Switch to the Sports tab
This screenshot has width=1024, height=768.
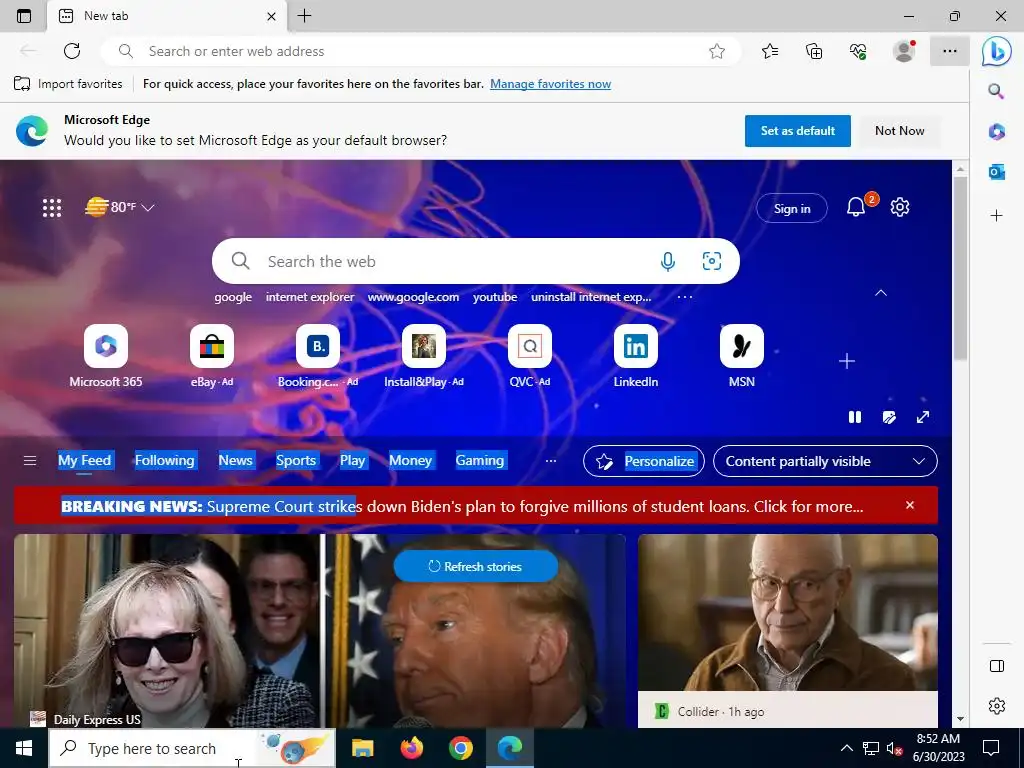click(296, 460)
